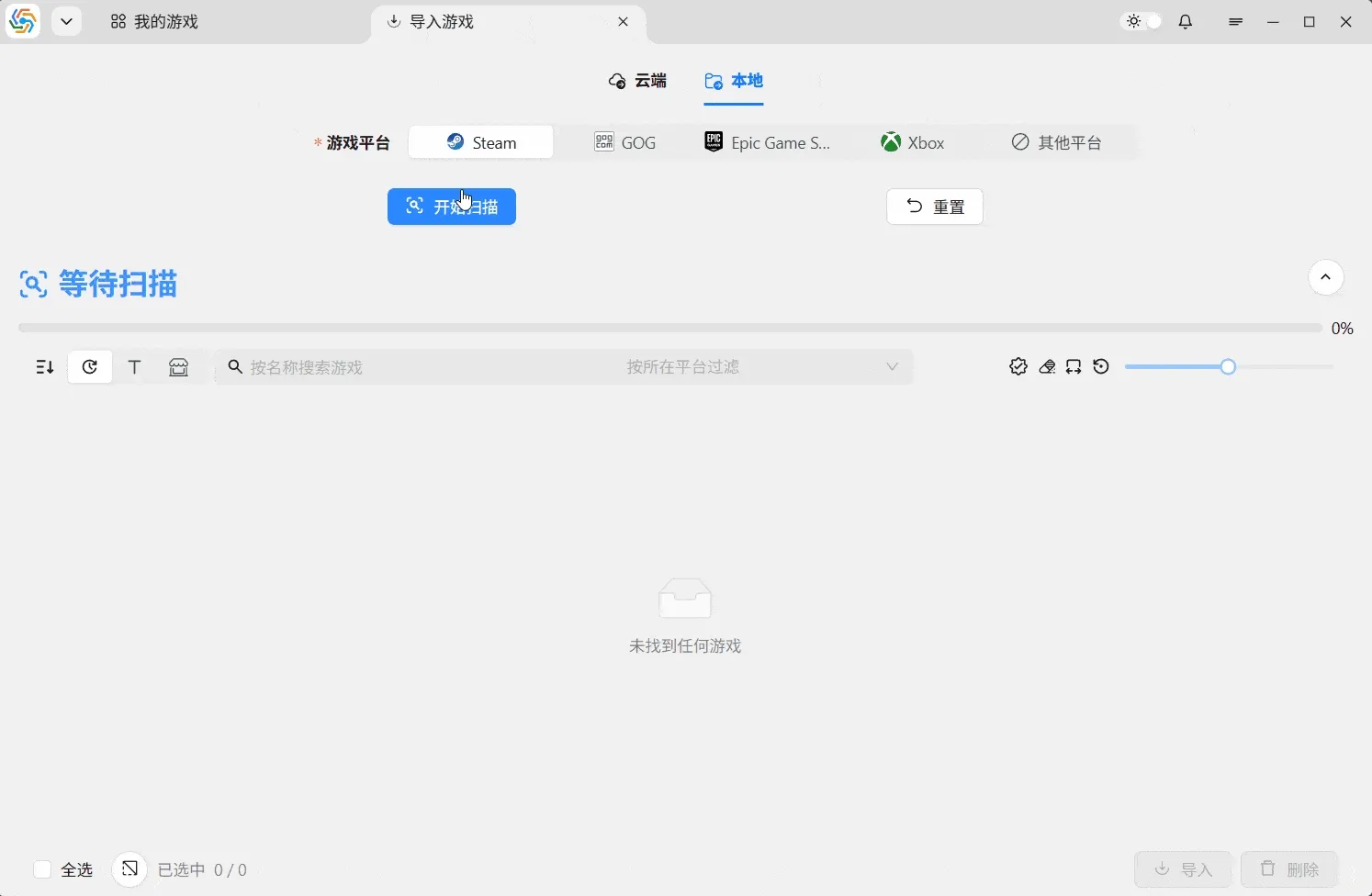The height and width of the screenshot is (896, 1372).
Task: Select sort by name T icon
Action: pos(134,367)
